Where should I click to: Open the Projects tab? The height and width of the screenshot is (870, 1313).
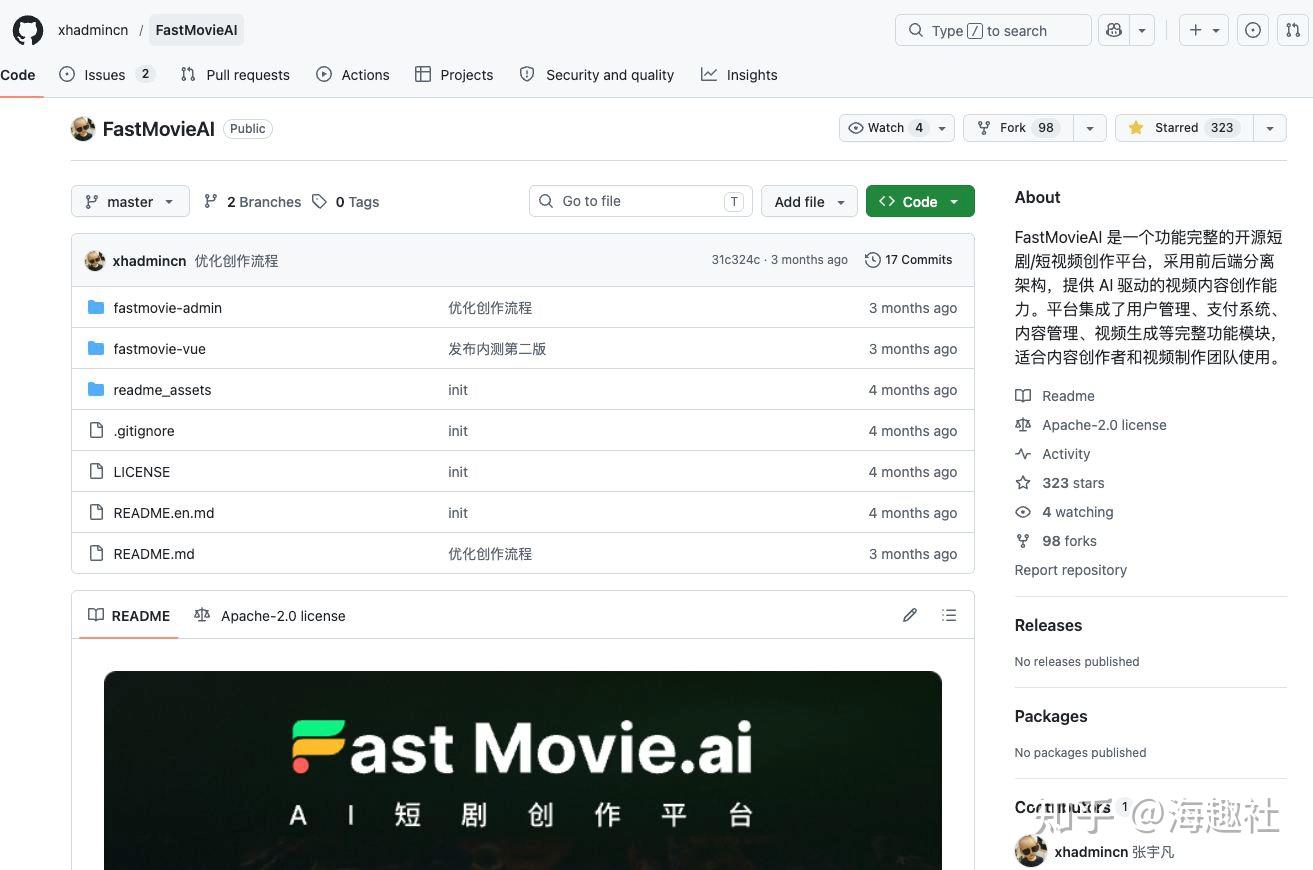coord(454,74)
